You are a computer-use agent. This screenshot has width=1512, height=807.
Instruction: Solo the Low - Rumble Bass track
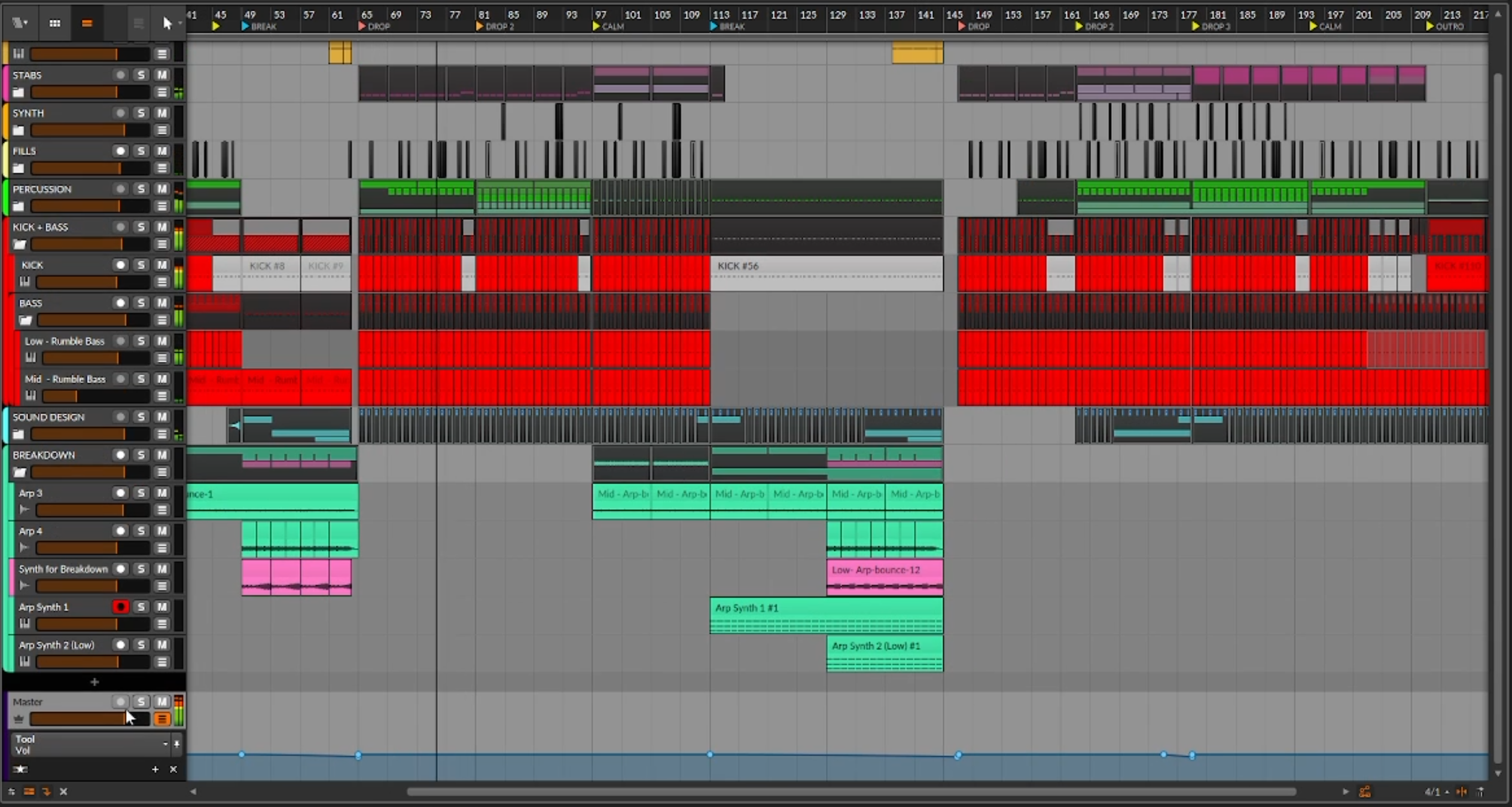pos(141,341)
